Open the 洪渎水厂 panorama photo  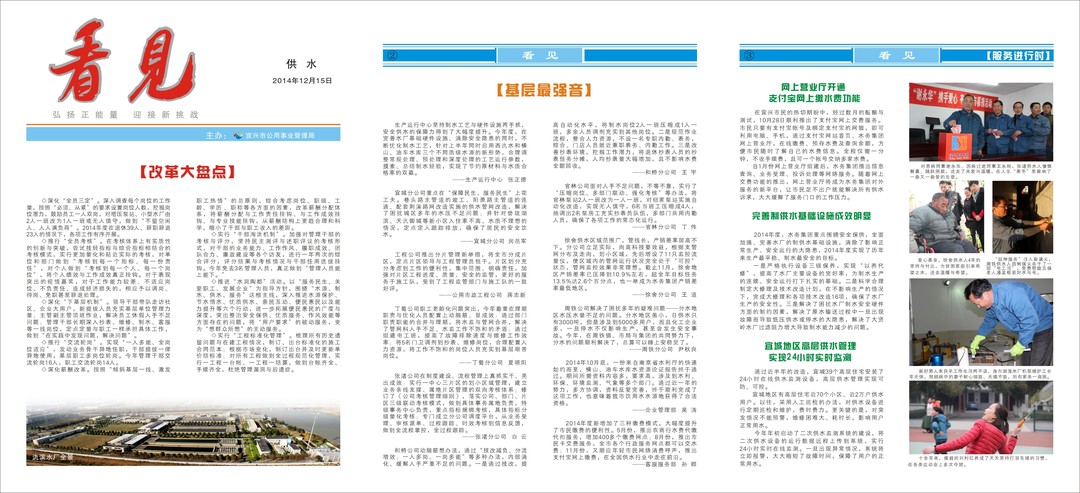click(x=183, y=431)
